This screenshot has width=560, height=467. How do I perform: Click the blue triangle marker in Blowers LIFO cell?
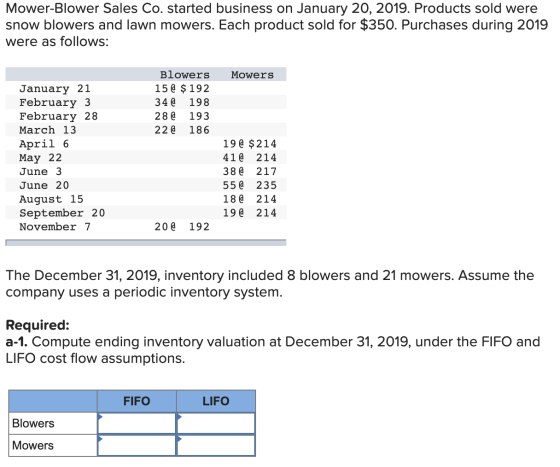(x=180, y=416)
